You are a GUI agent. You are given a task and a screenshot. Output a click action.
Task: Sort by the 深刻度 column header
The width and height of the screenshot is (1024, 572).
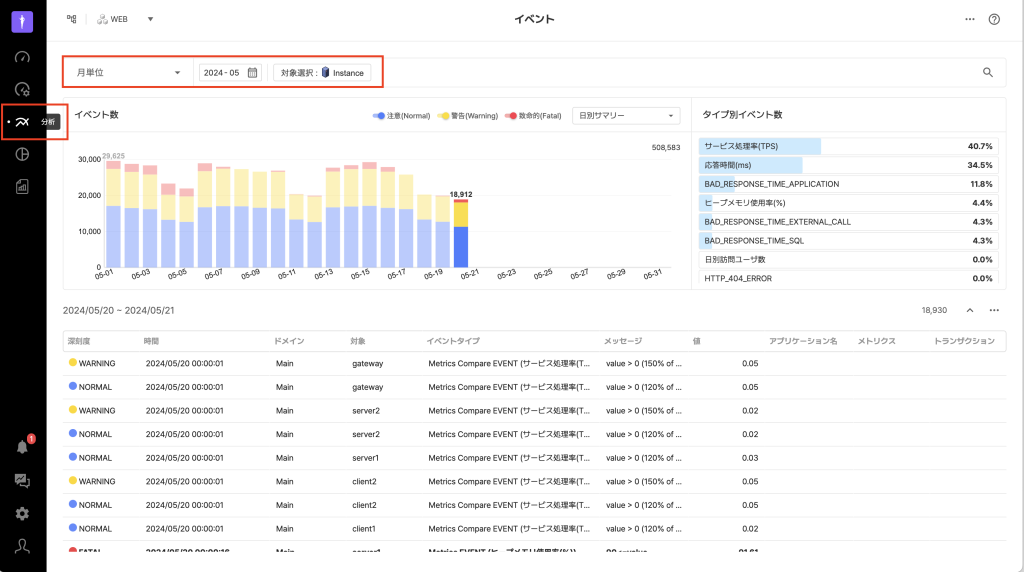coord(80,341)
